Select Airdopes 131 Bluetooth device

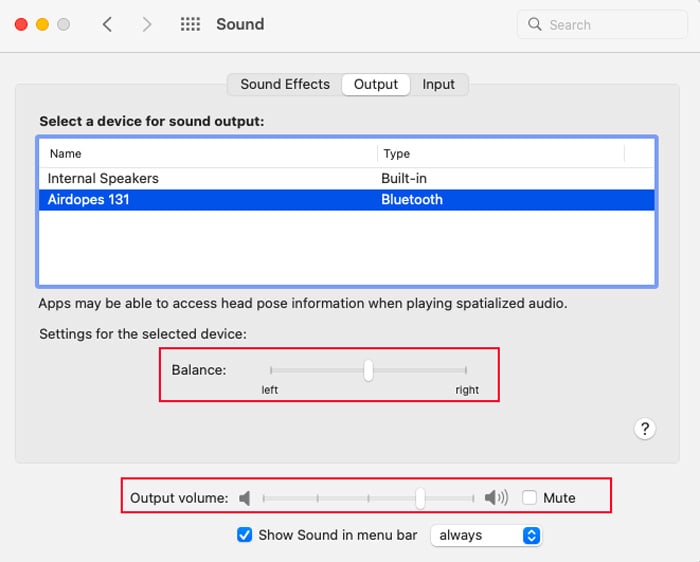[346, 200]
